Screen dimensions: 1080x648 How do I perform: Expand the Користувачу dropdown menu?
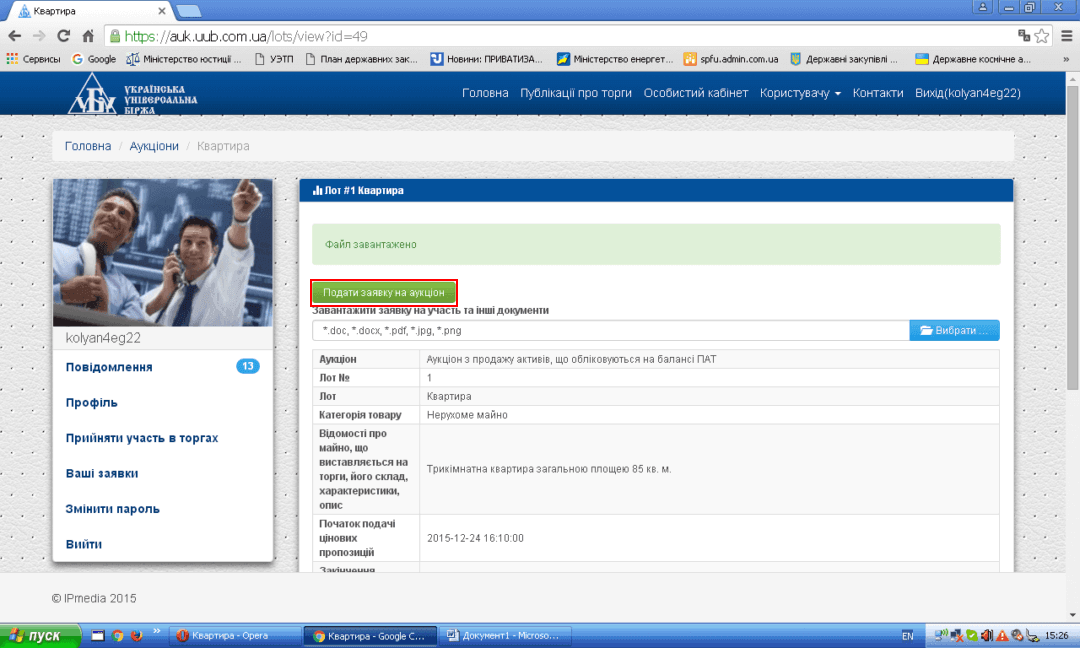pyautogui.click(x=800, y=93)
